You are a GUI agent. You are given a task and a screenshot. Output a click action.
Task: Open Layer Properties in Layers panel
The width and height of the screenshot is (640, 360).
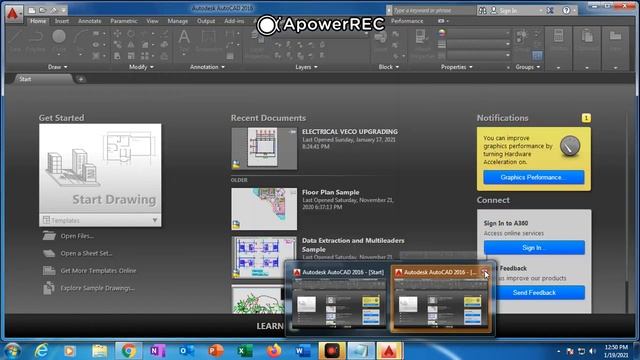[x=257, y=44]
